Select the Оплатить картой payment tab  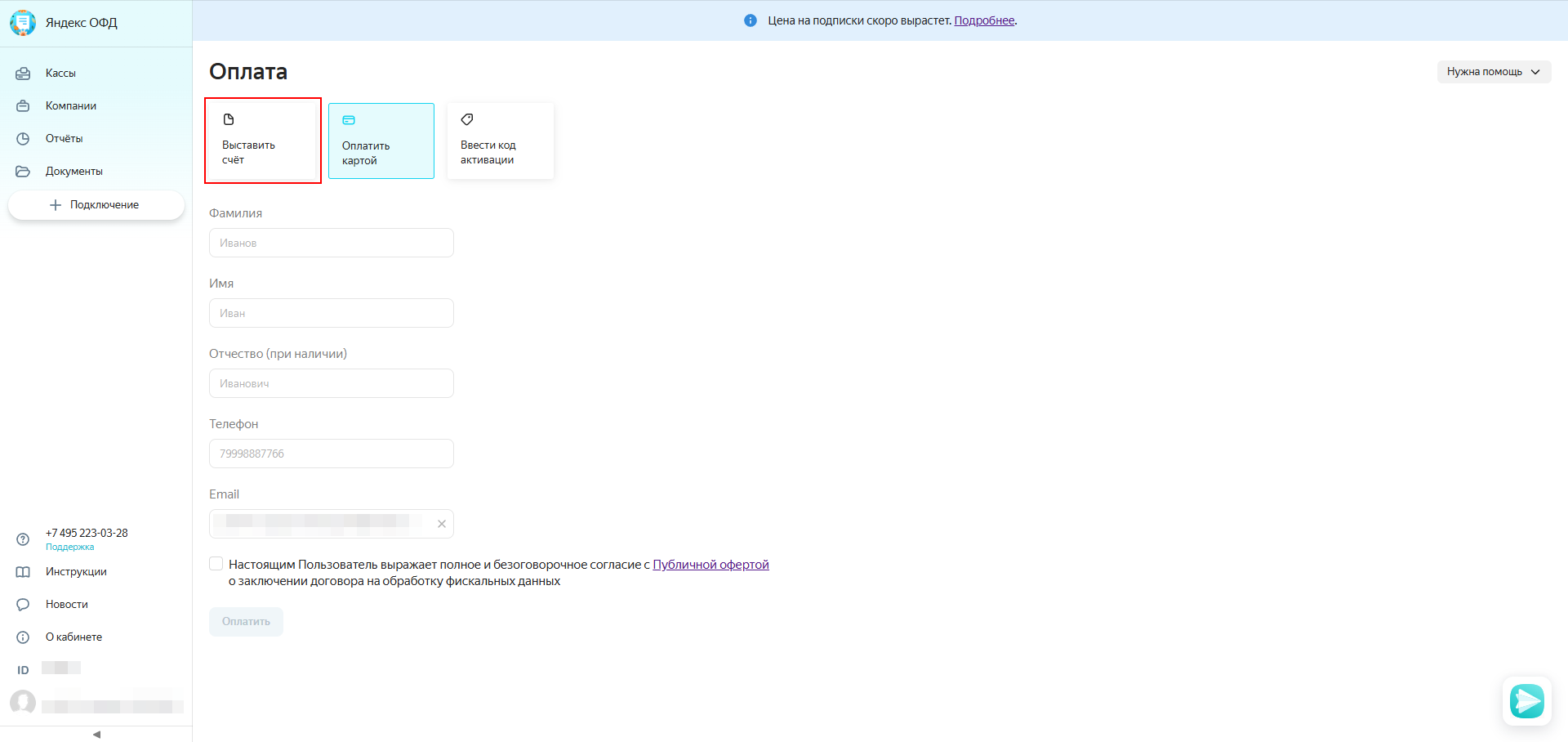[x=381, y=141]
